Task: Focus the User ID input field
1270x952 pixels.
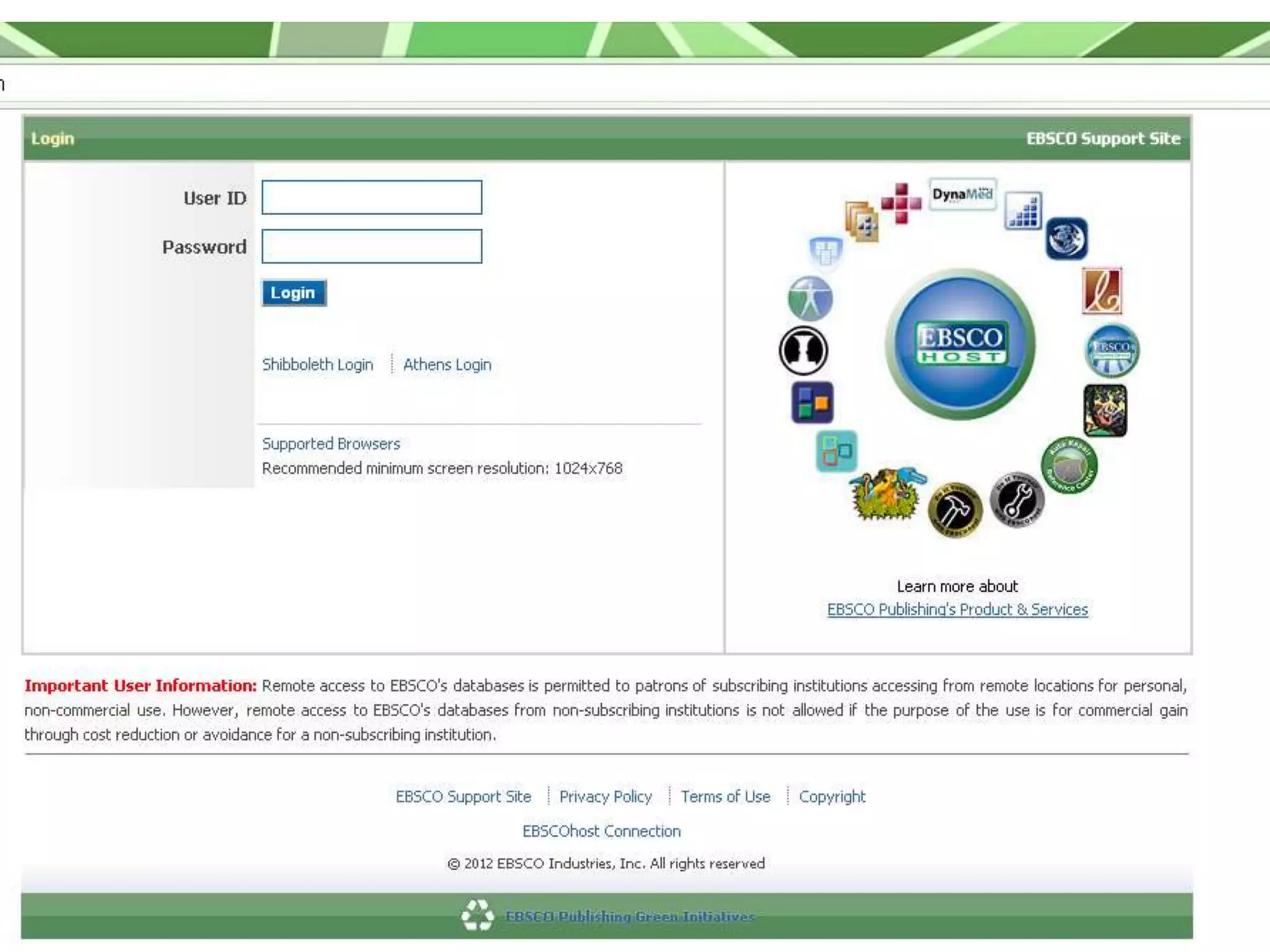Action: coord(371,198)
